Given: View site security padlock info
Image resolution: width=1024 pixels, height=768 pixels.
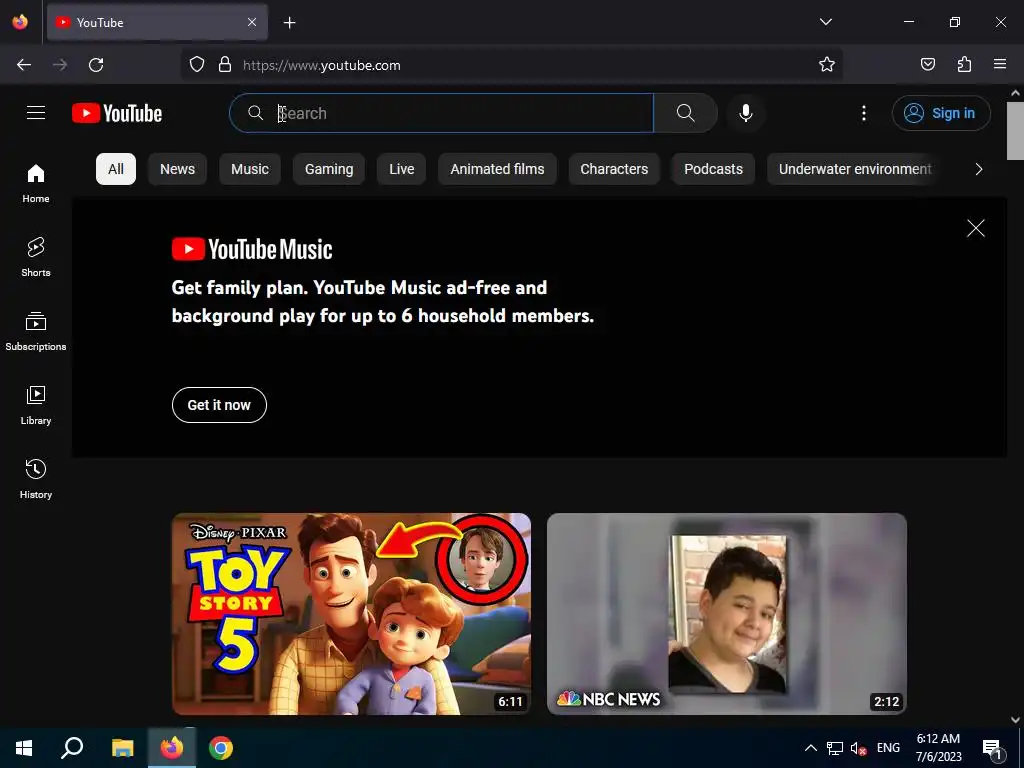Looking at the screenshot, I should pos(225,65).
